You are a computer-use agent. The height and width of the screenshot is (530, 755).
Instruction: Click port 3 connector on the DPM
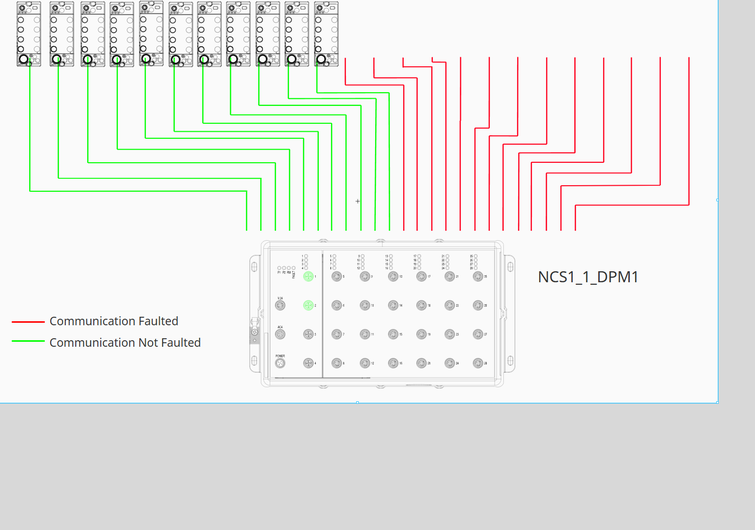[309, 335]
